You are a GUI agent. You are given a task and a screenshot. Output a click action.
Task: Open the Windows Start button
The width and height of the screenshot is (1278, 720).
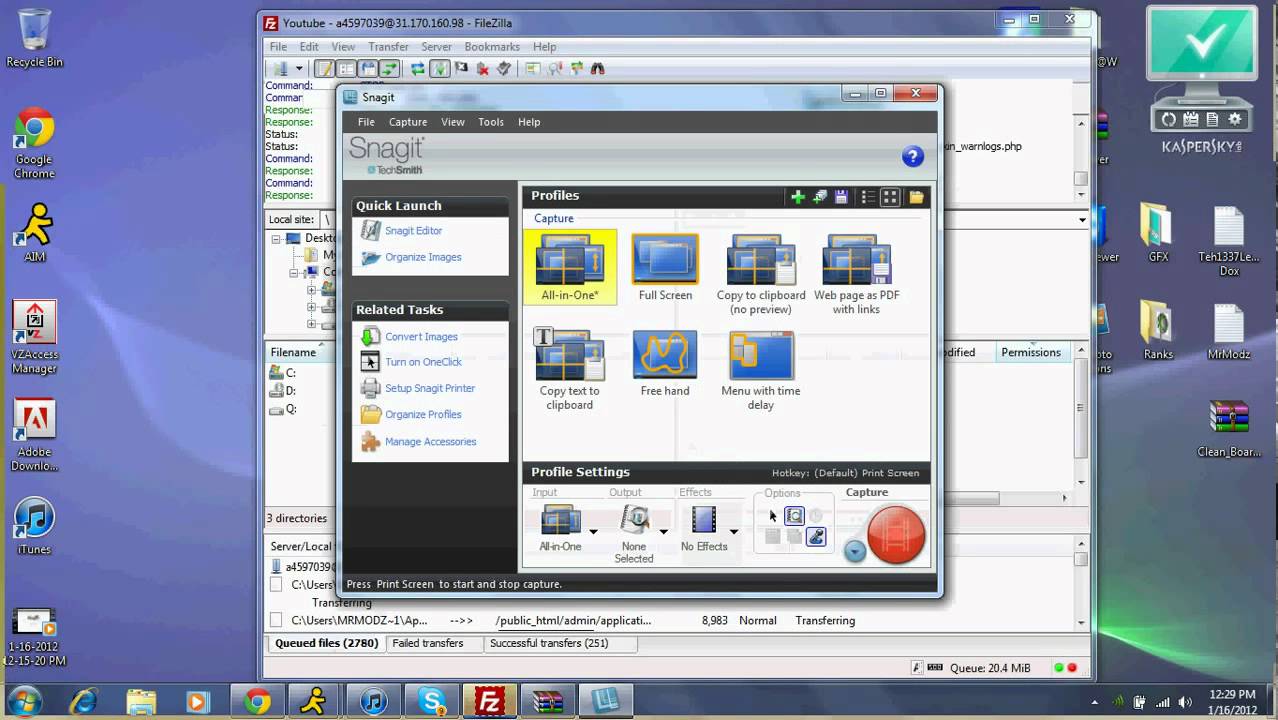pyautogui.click(x=24, y=700)
